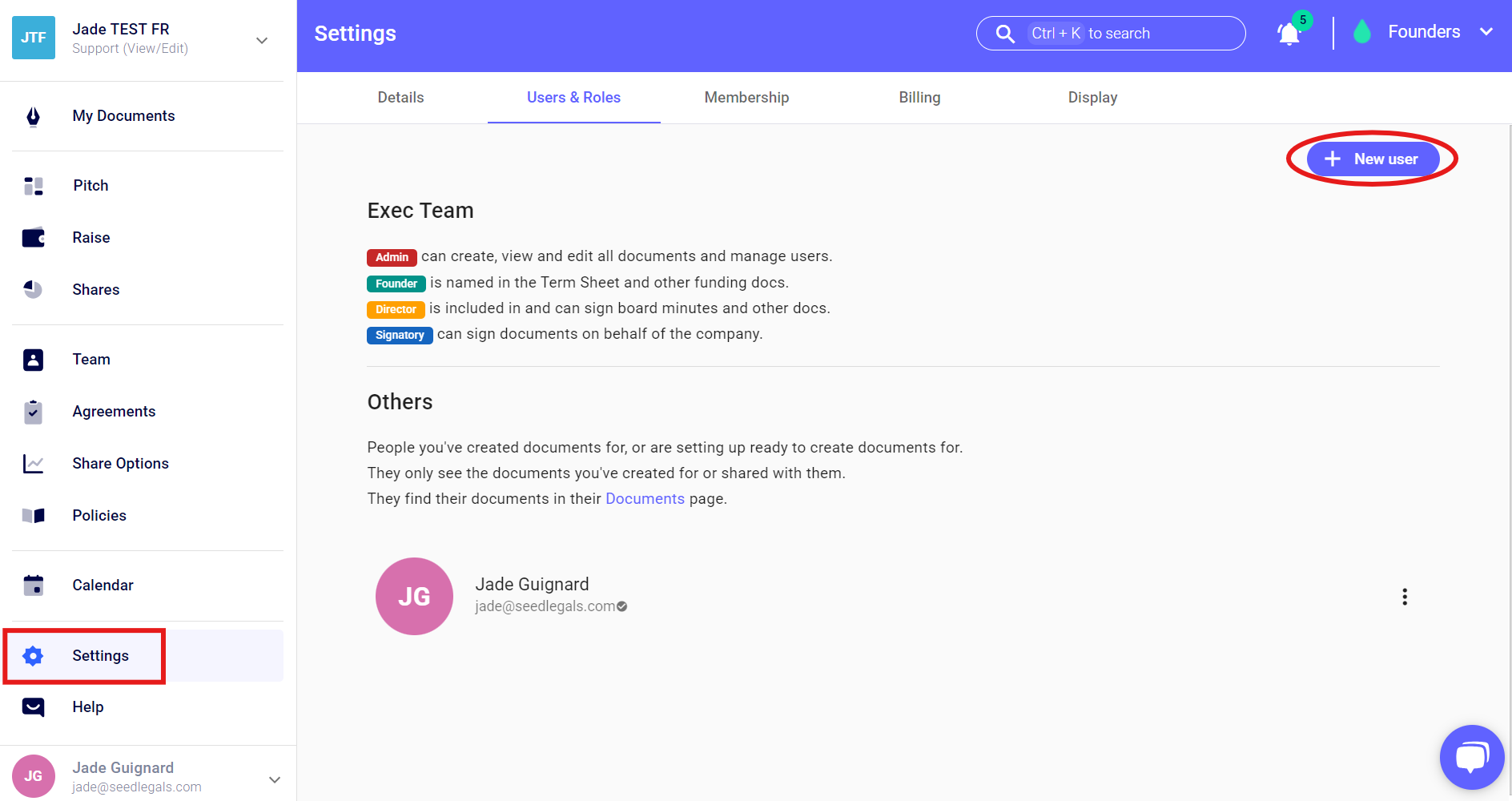Follow the Documents link
This screenshot has width=1512, height=801.
click(x=645, y=499)
